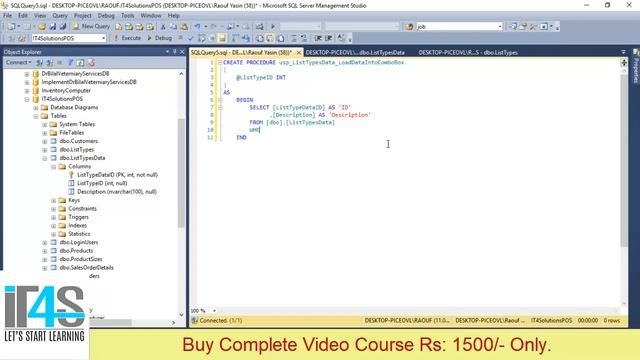Click the Open File toolbar icon

coord(42,27)
